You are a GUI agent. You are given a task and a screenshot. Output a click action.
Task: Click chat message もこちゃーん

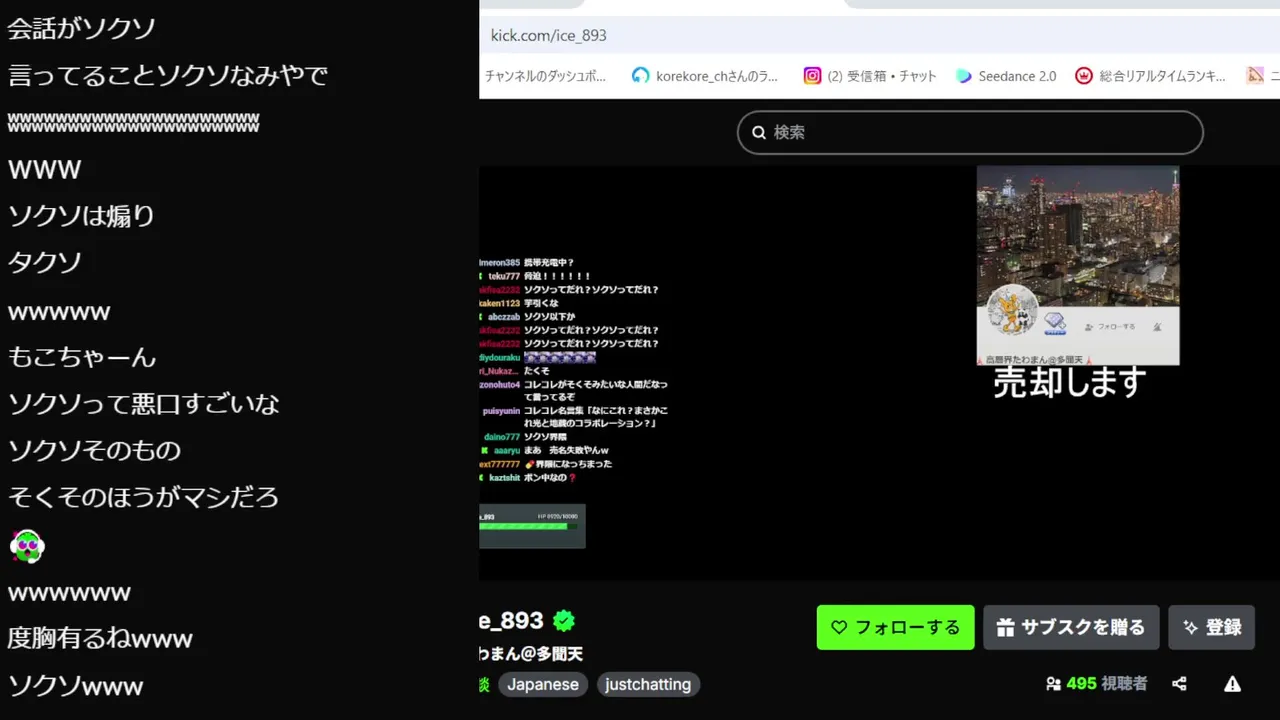pyautogui.click(x=82, y=356)
